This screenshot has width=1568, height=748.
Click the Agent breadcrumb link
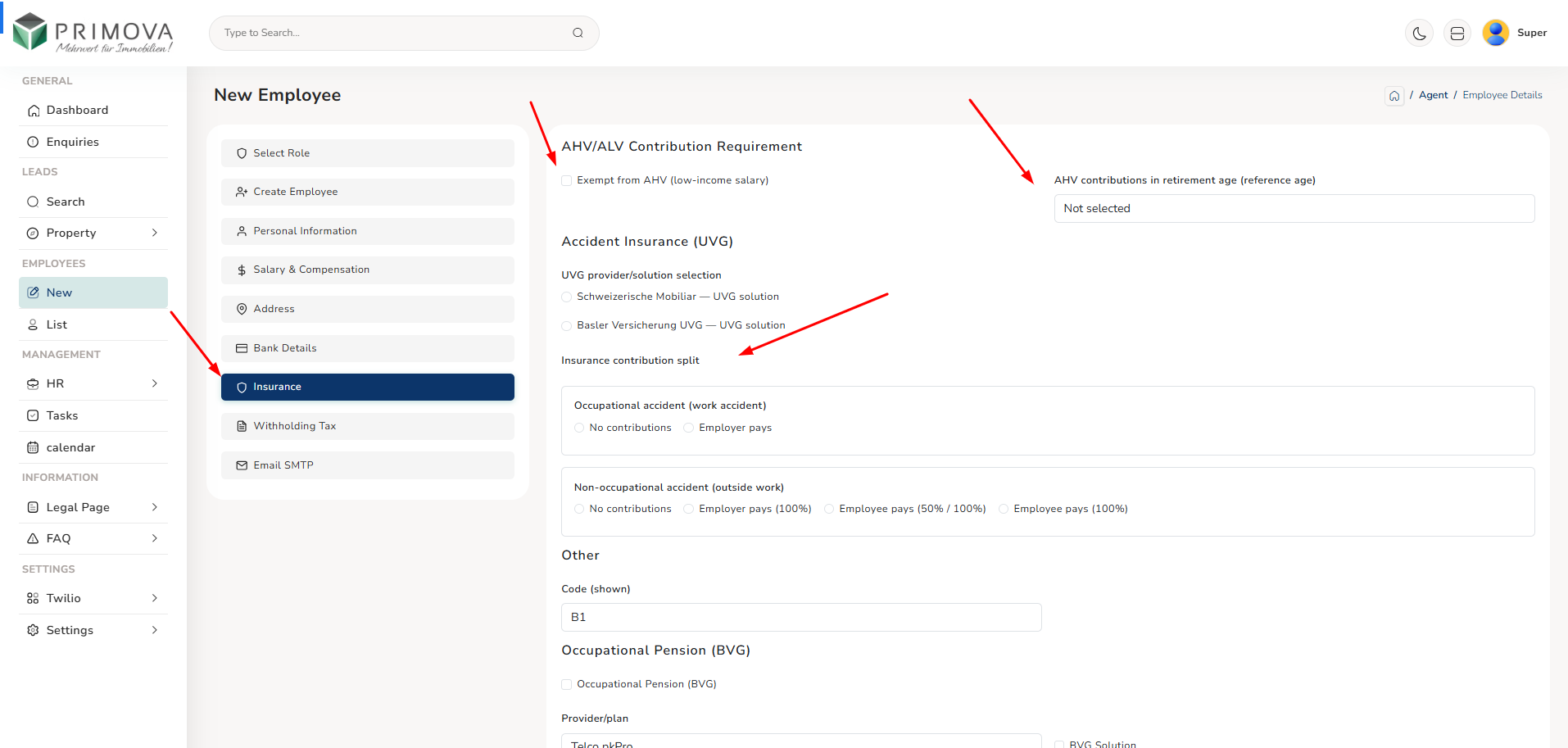[x=1433, y=95]
